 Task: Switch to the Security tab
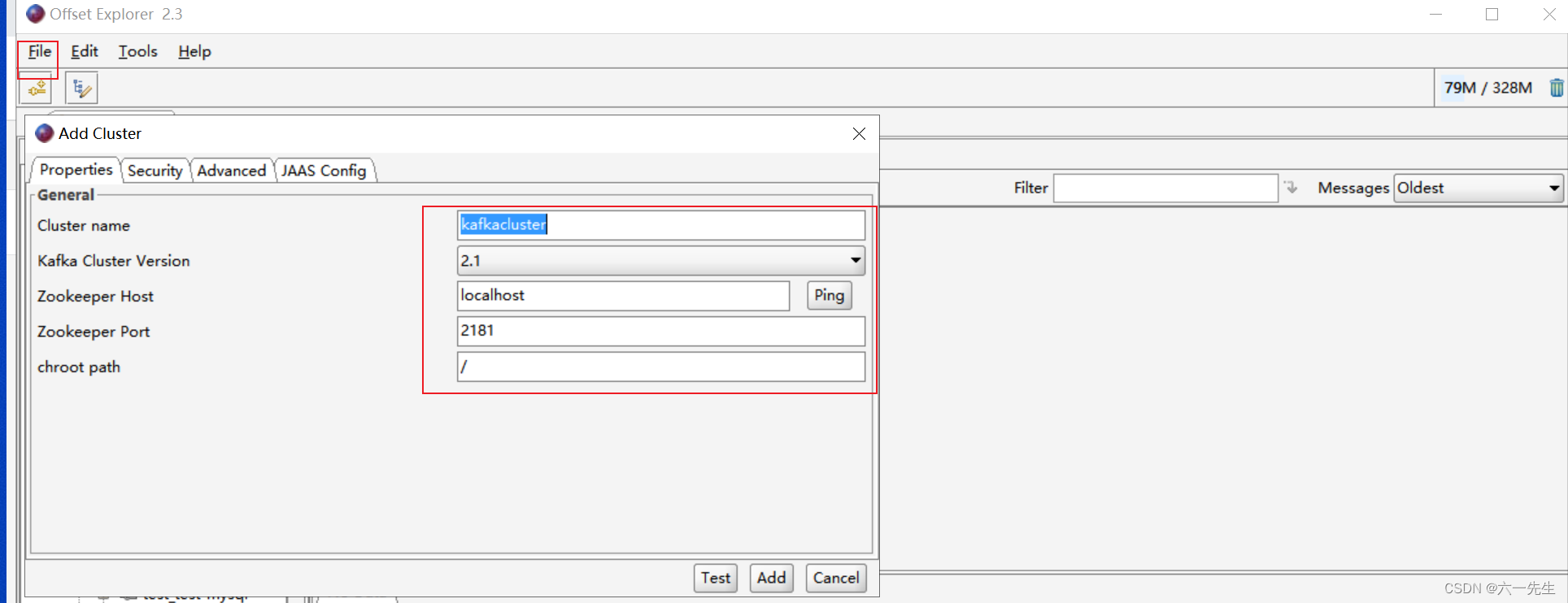(155, 171)
